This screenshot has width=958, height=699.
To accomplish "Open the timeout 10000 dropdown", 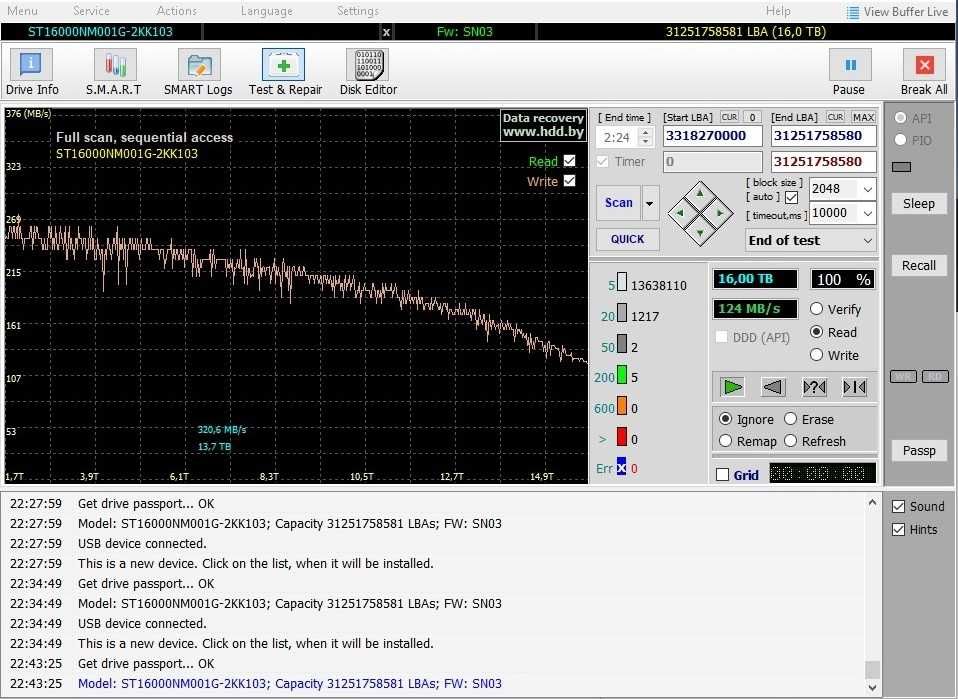I will click(x=868, y=213).
